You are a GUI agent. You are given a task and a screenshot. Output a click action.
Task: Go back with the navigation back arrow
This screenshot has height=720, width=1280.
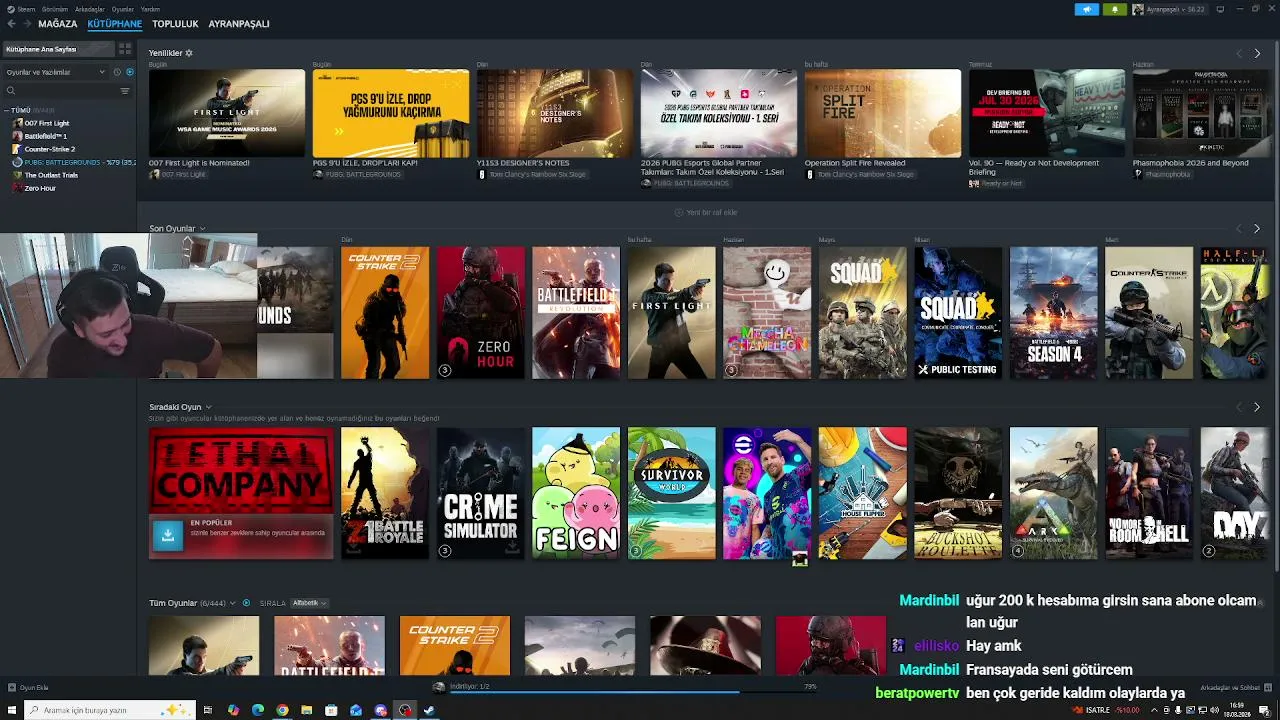click(12, 24)
